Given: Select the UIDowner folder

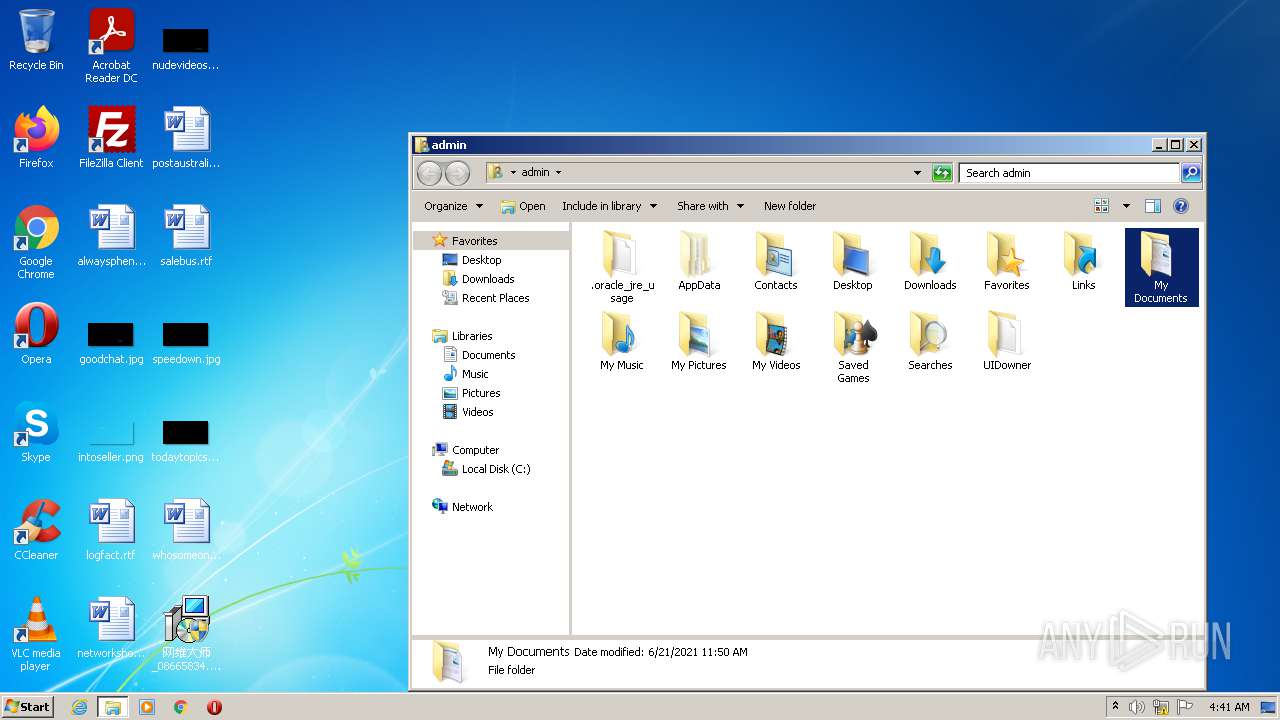Looking at the screenshot, I should [x=1007, y=342].
